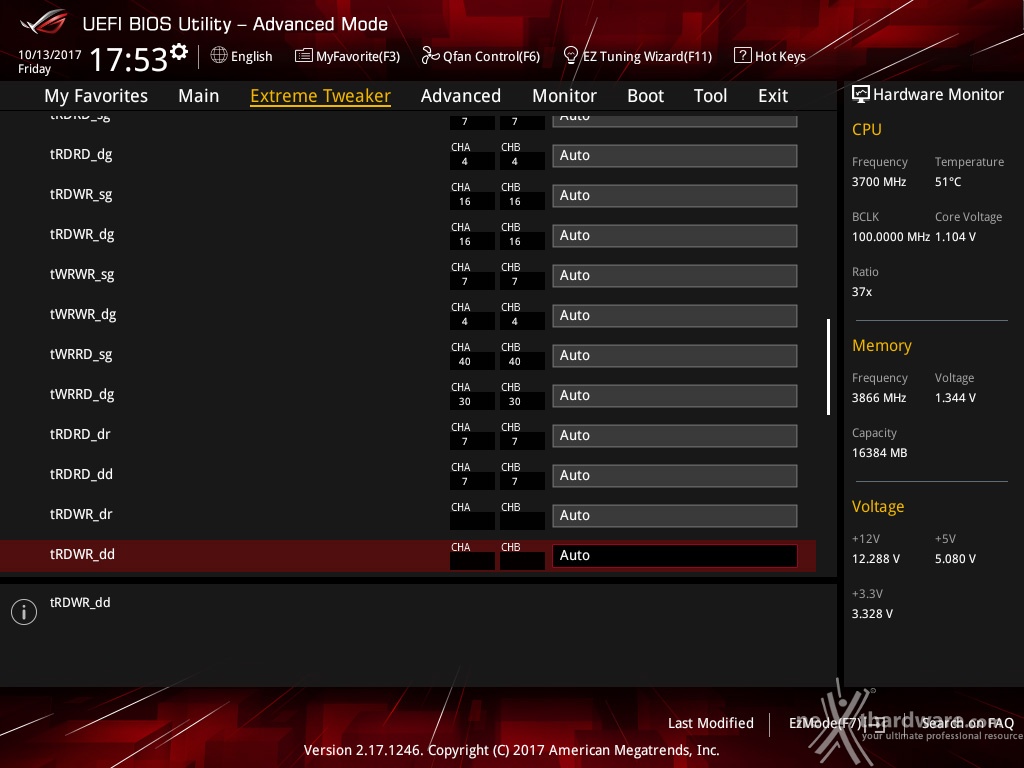Open the Tool tab
Screen dimensions: 1024x768
pos(711,96)
